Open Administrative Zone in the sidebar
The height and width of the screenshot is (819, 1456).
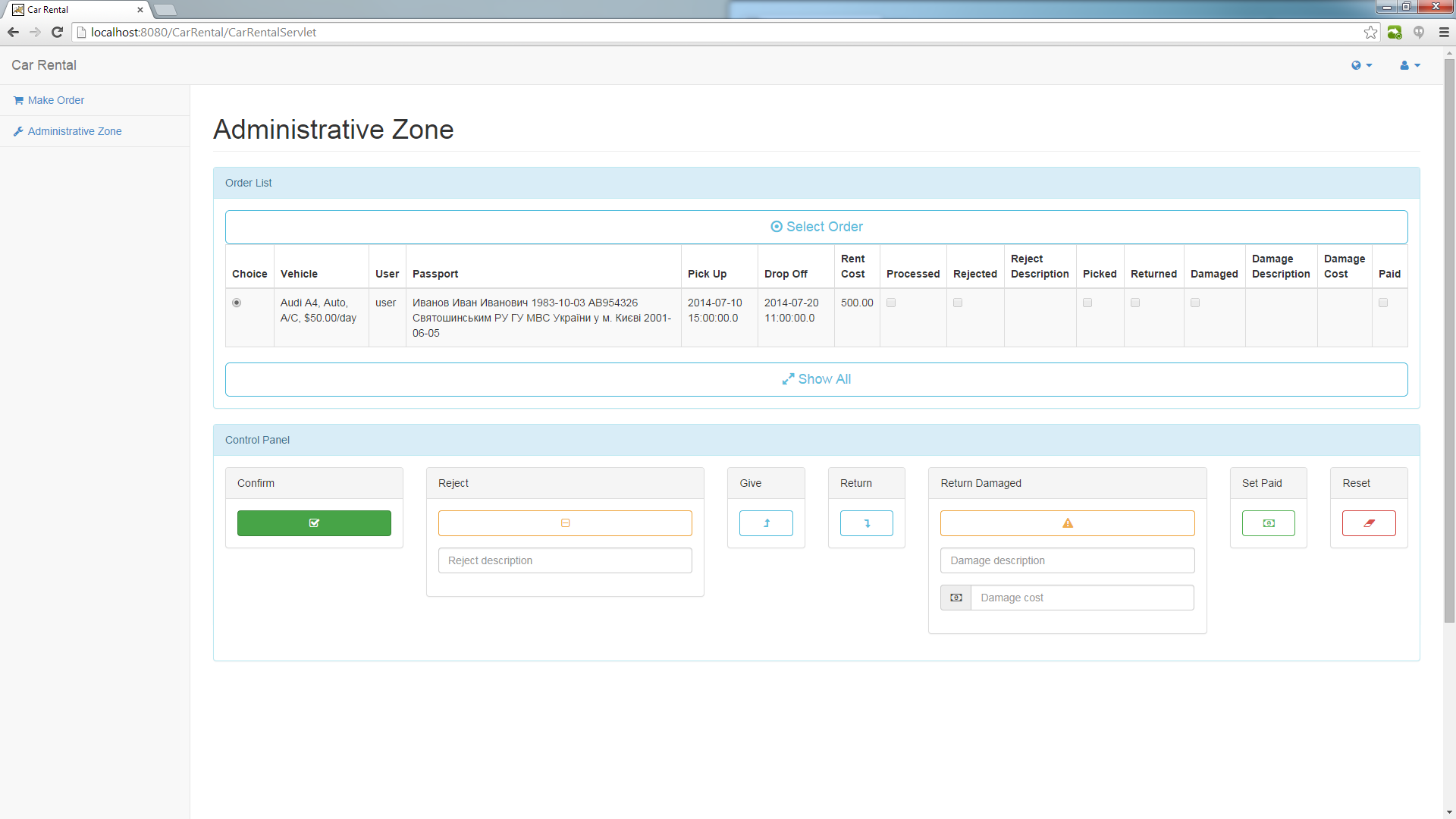click(x=74, y=131)
